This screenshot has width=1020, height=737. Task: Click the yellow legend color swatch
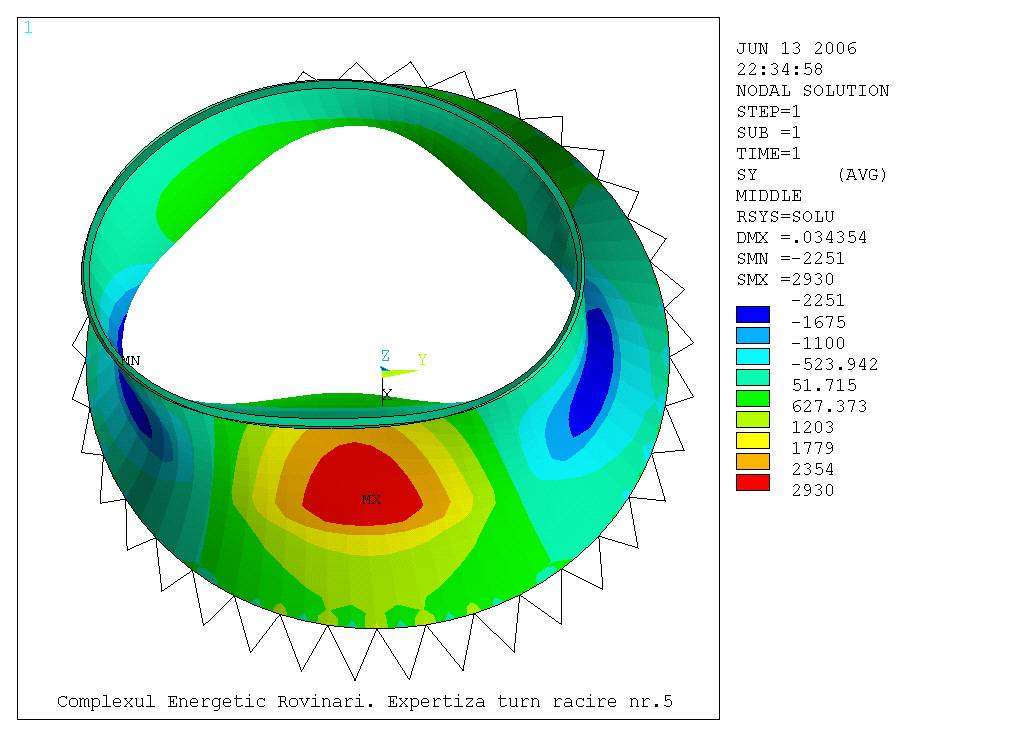(752, 440)
